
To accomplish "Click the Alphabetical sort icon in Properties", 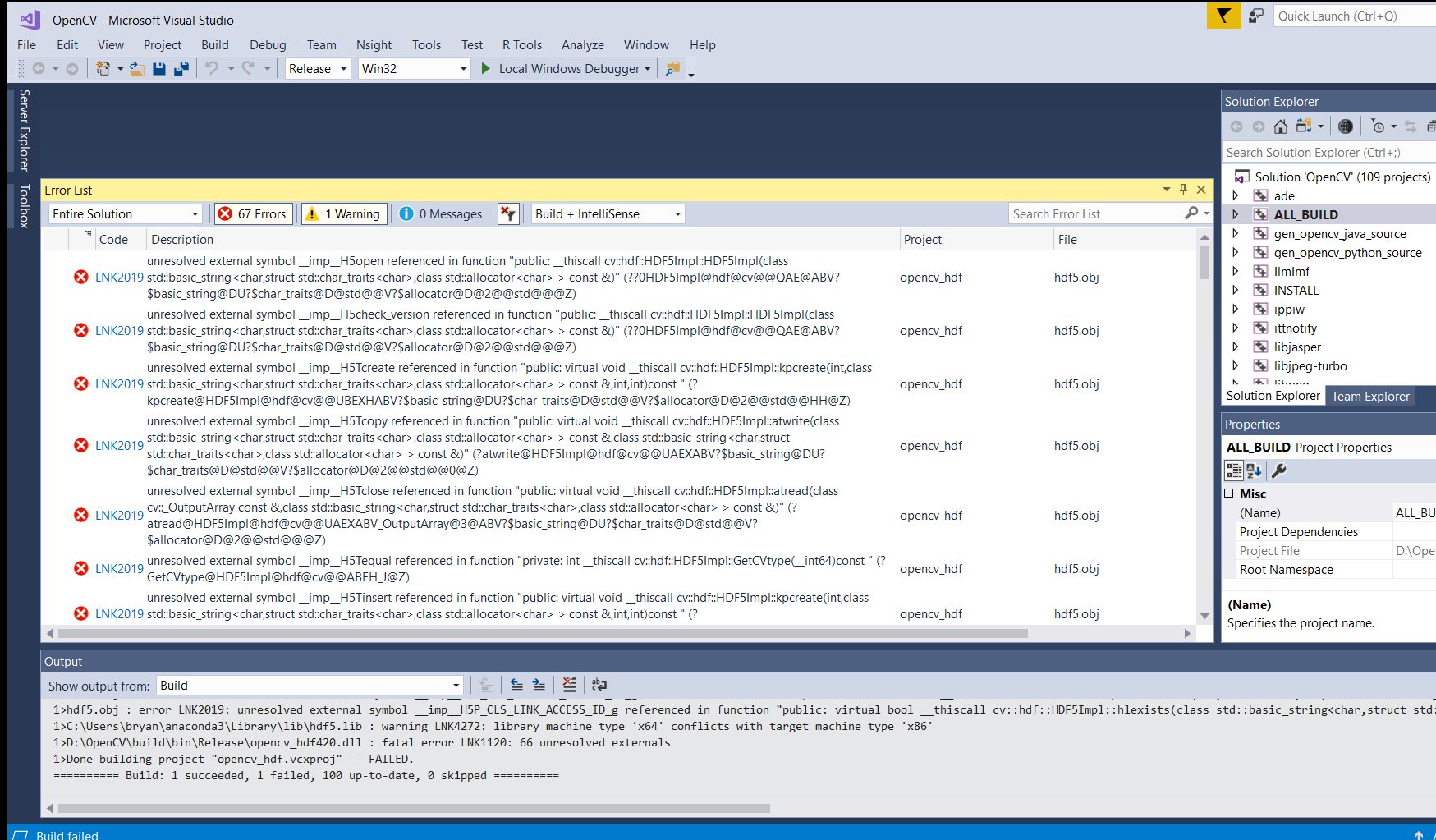I will [1255, 470].
